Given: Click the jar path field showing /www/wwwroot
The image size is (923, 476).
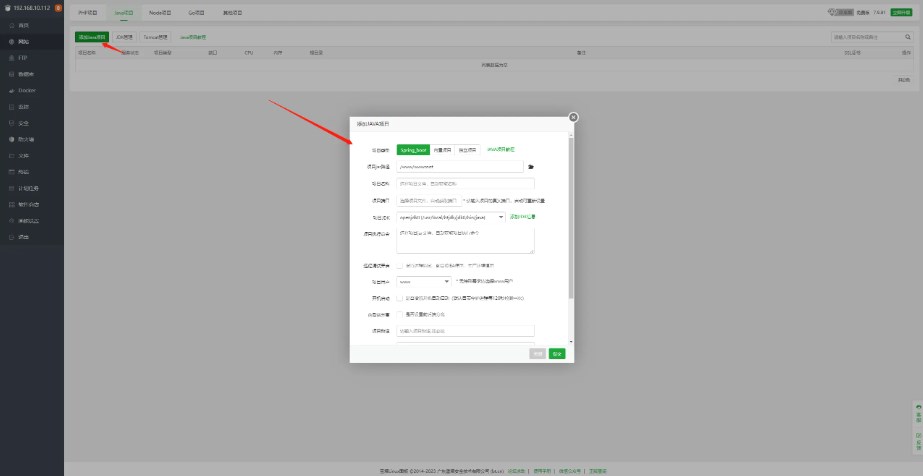Looking at the screenshot, I should click(x=460, y=167).
